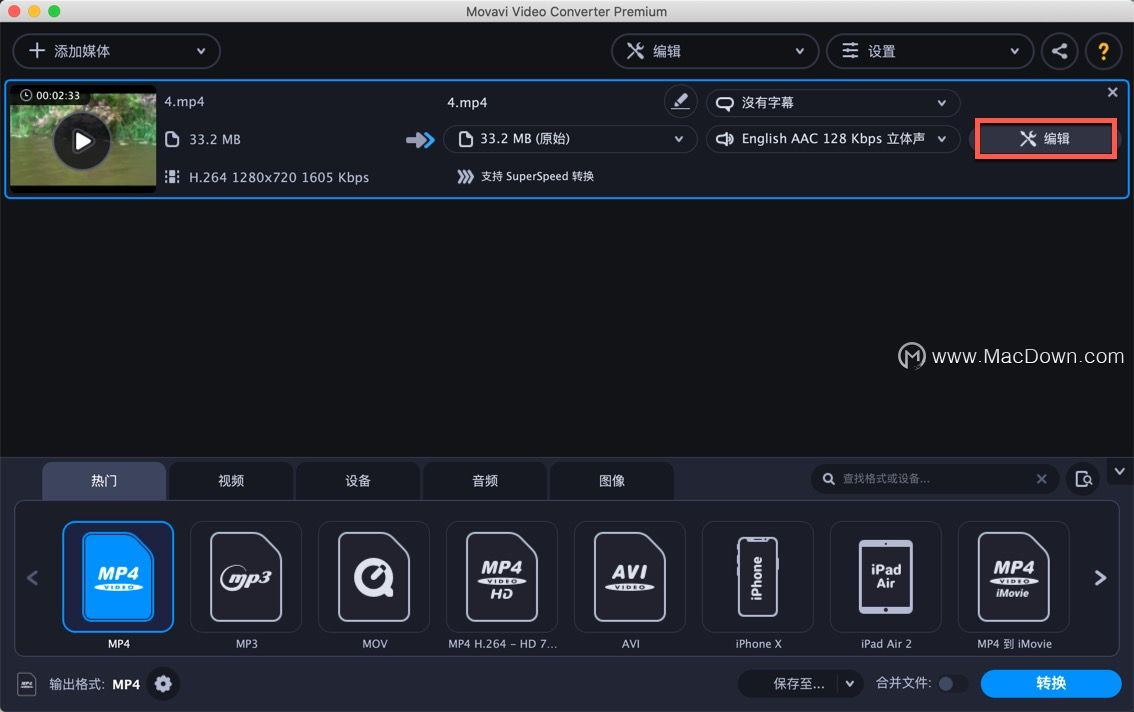The height and width of the screenshot is (712, 1134).
Task: Remove 4.mp4 from the list
Action: pyautogui.click(x=1112, y=92)
